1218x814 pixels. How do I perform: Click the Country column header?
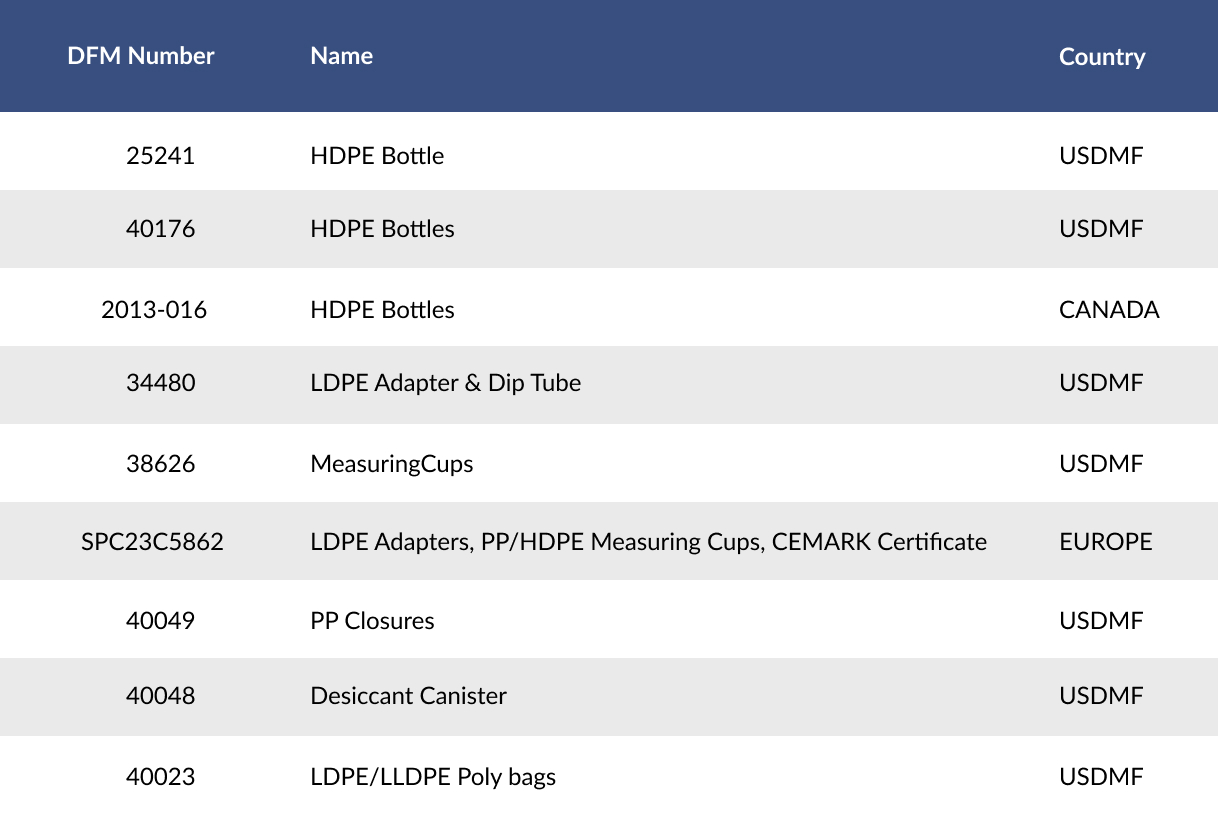click(1102, 57)
